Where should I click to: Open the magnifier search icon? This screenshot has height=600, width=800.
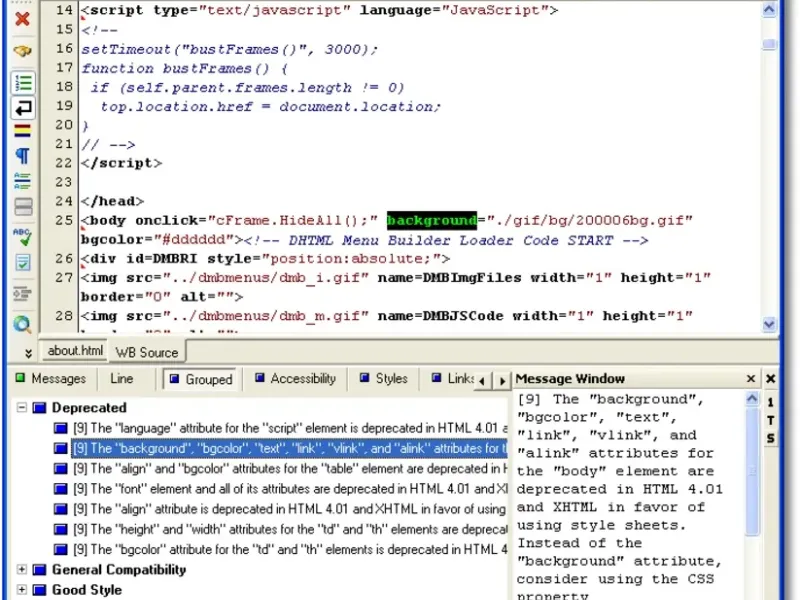(x=22, y=324)
